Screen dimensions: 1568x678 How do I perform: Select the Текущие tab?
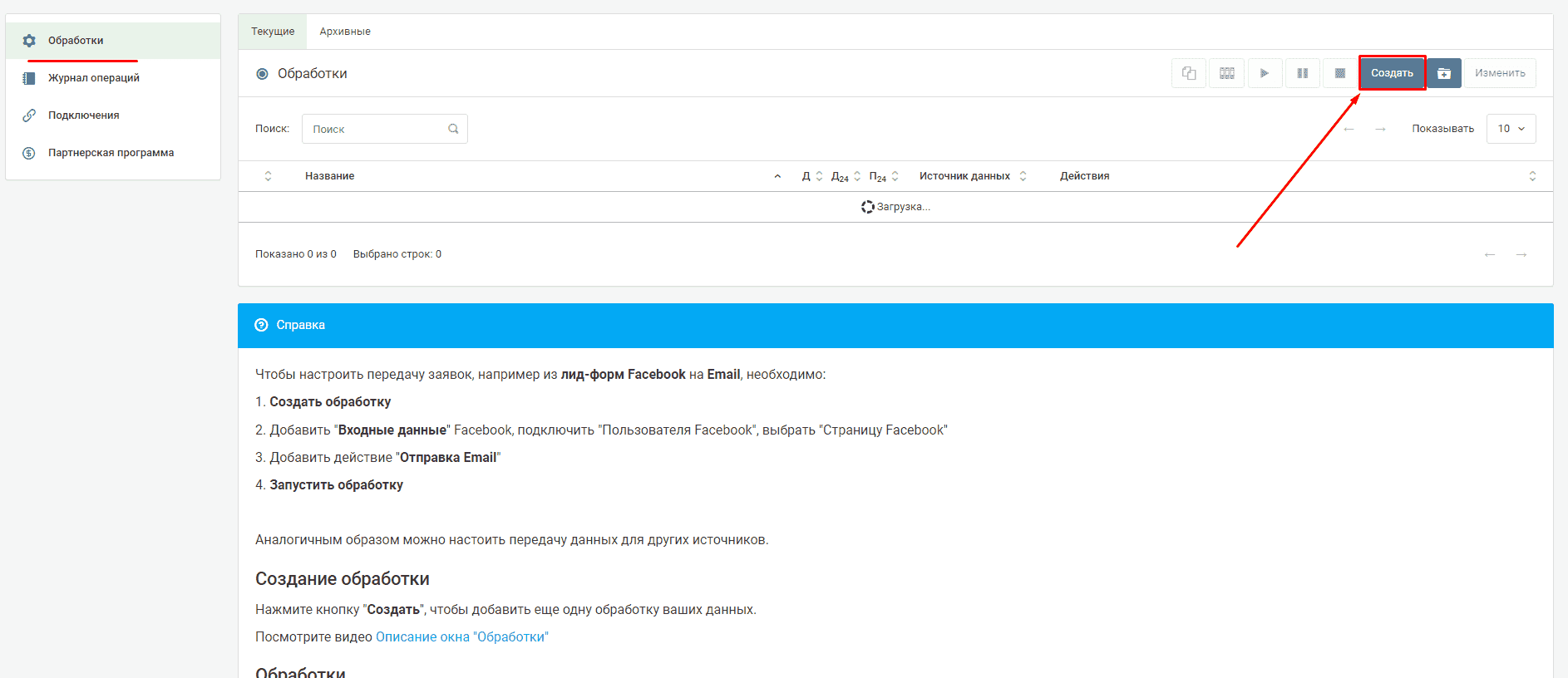point(273,32)
